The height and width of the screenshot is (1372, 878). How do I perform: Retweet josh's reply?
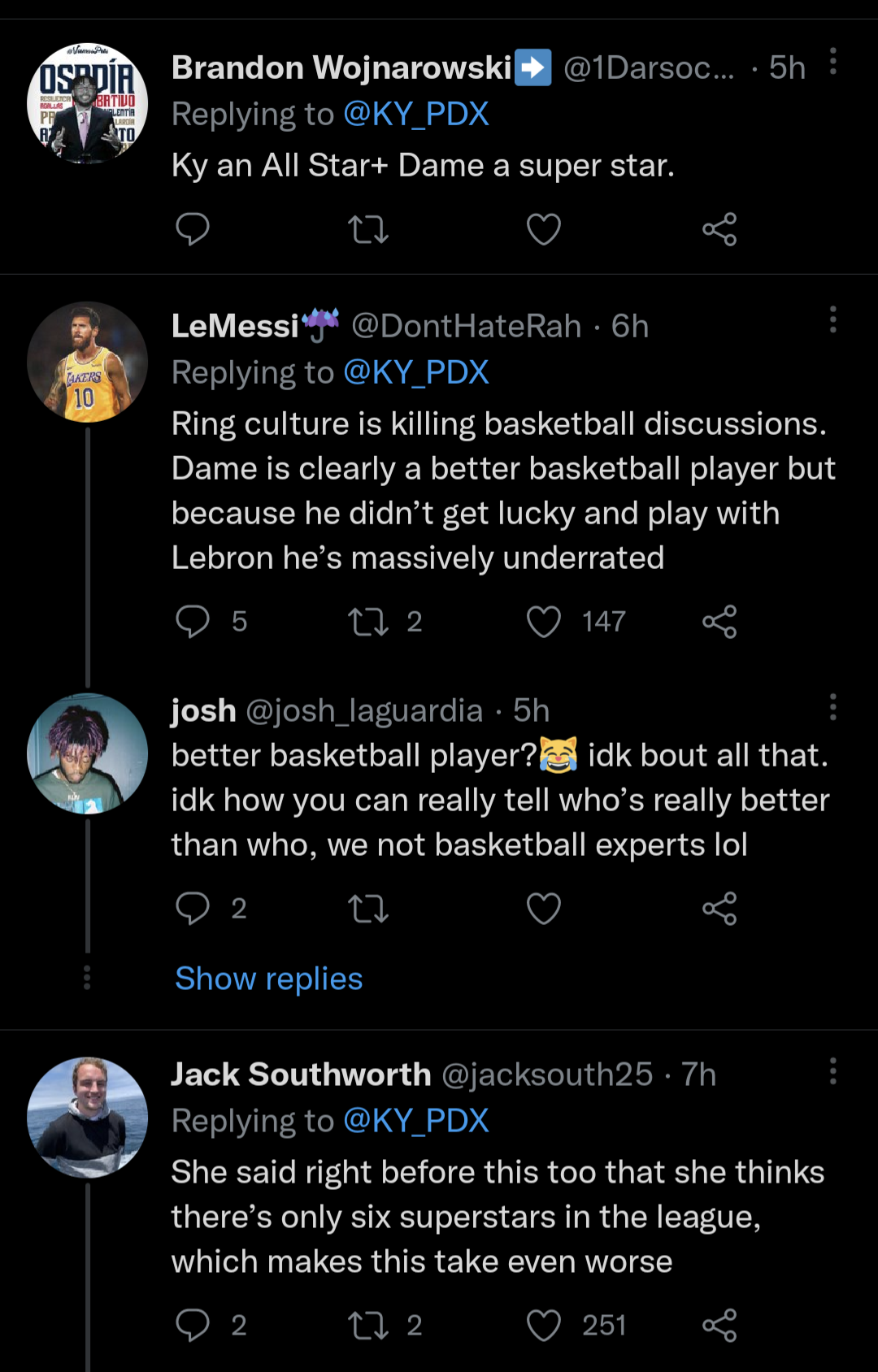click(x=368, y=909)
